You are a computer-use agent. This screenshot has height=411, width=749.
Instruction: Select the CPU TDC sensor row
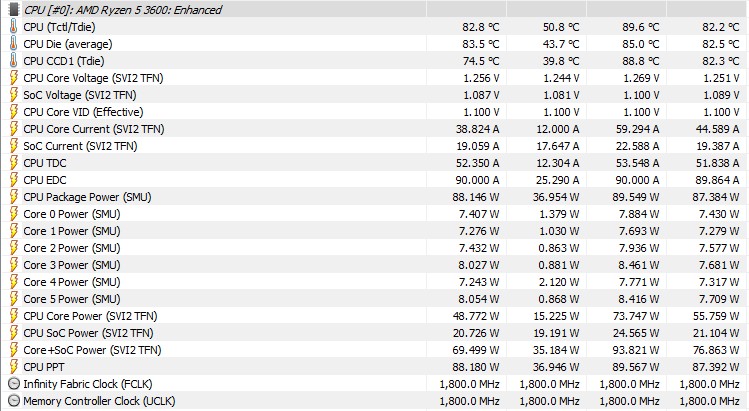click(x=46, y=163)
